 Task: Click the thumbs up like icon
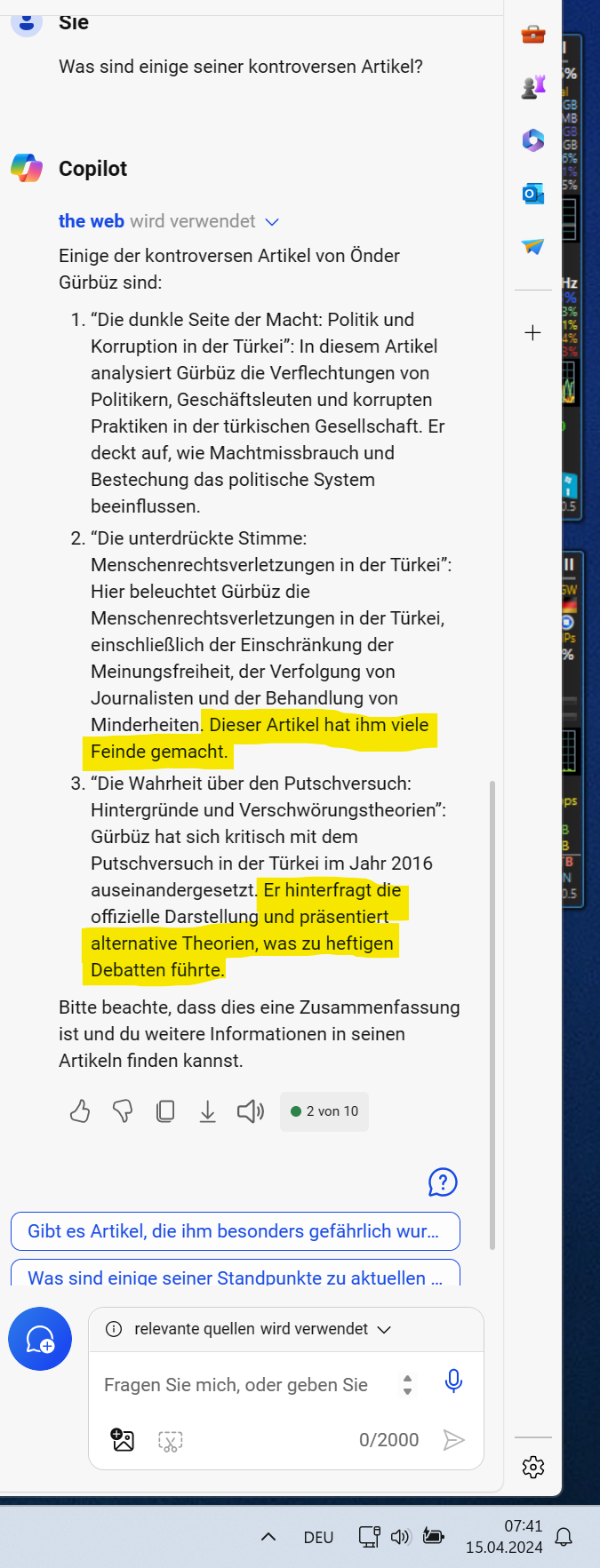[x=80, y=1111]
